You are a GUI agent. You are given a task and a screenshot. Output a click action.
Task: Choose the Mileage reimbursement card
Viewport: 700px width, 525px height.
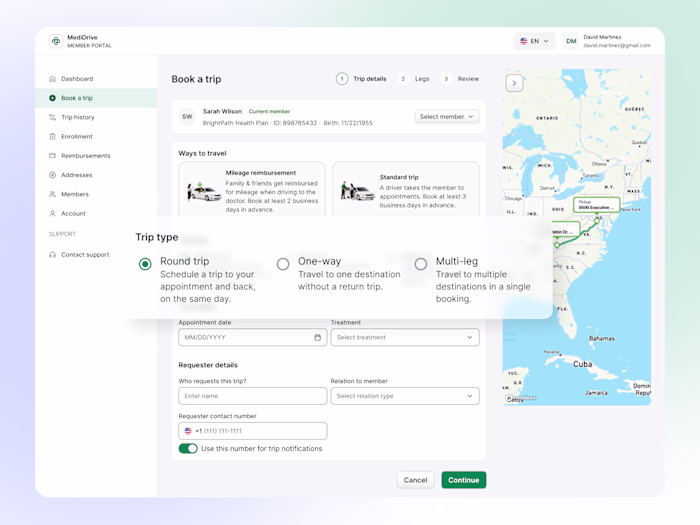click(x=252, y=191)
